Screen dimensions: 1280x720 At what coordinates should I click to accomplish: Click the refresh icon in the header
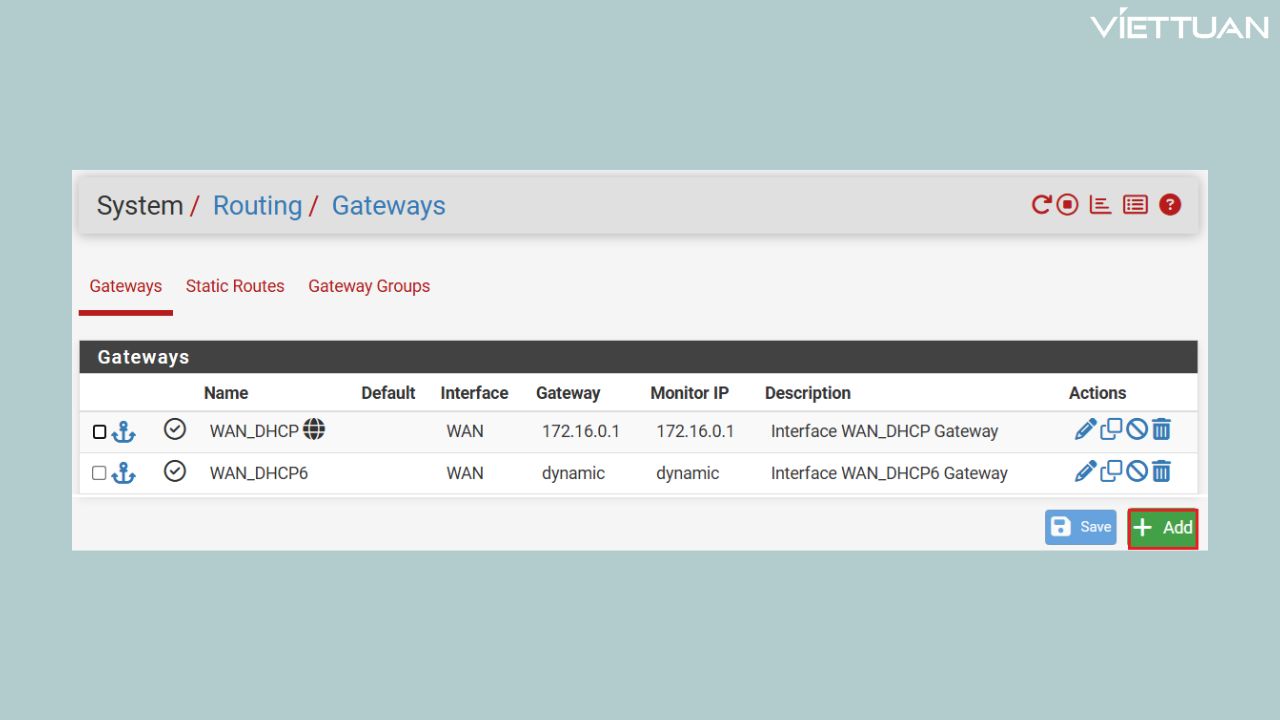(1040, 204)
